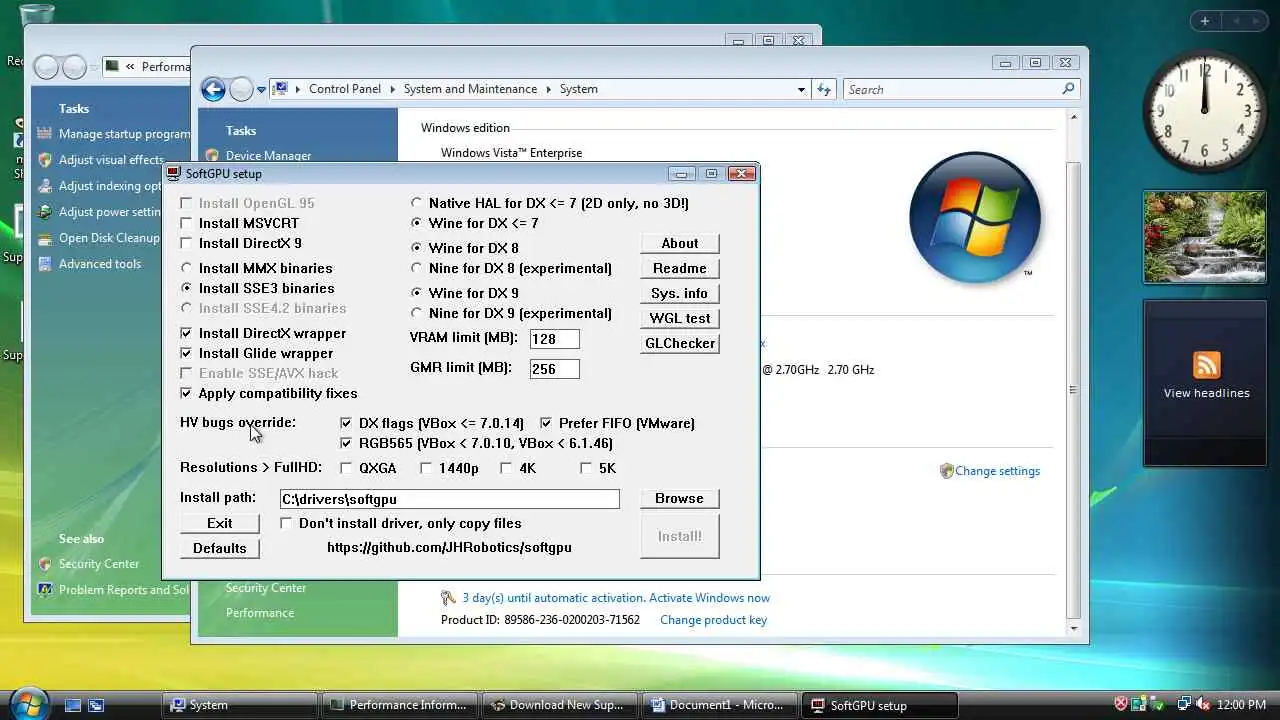This screenshot has width=1280, height=720.
Task: Enable the QXGA resolution checkbox
Action: pyautogui.click(x=346, y=468)
